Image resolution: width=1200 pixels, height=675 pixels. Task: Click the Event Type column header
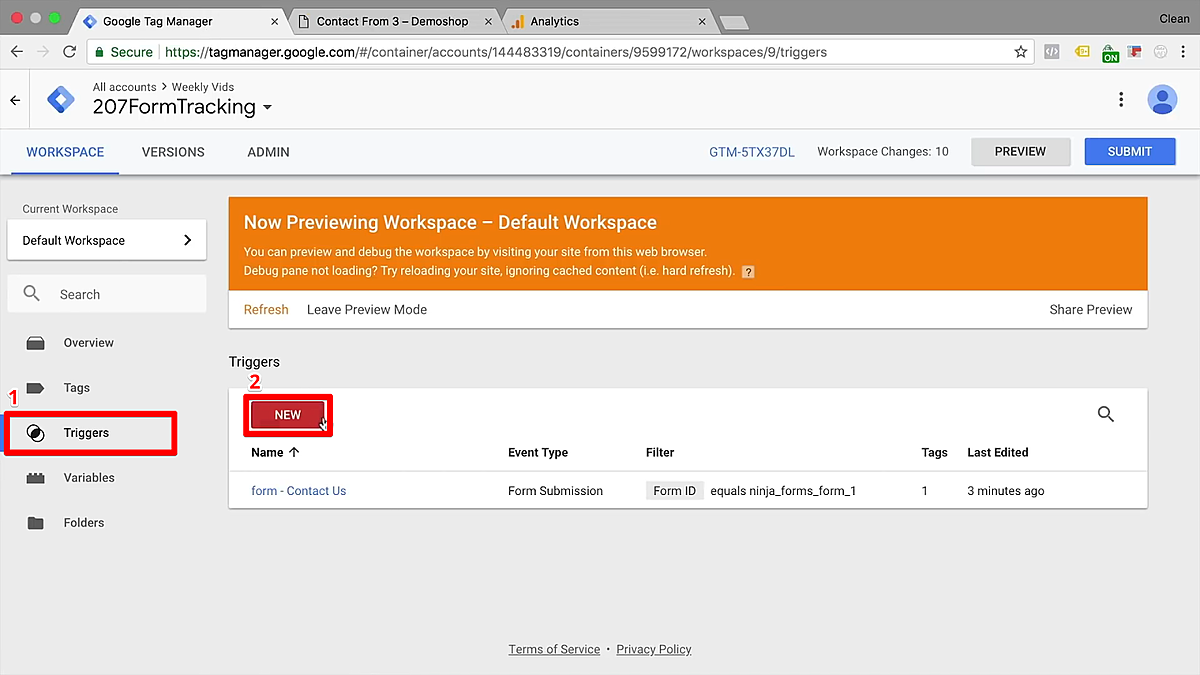[538, 453]
